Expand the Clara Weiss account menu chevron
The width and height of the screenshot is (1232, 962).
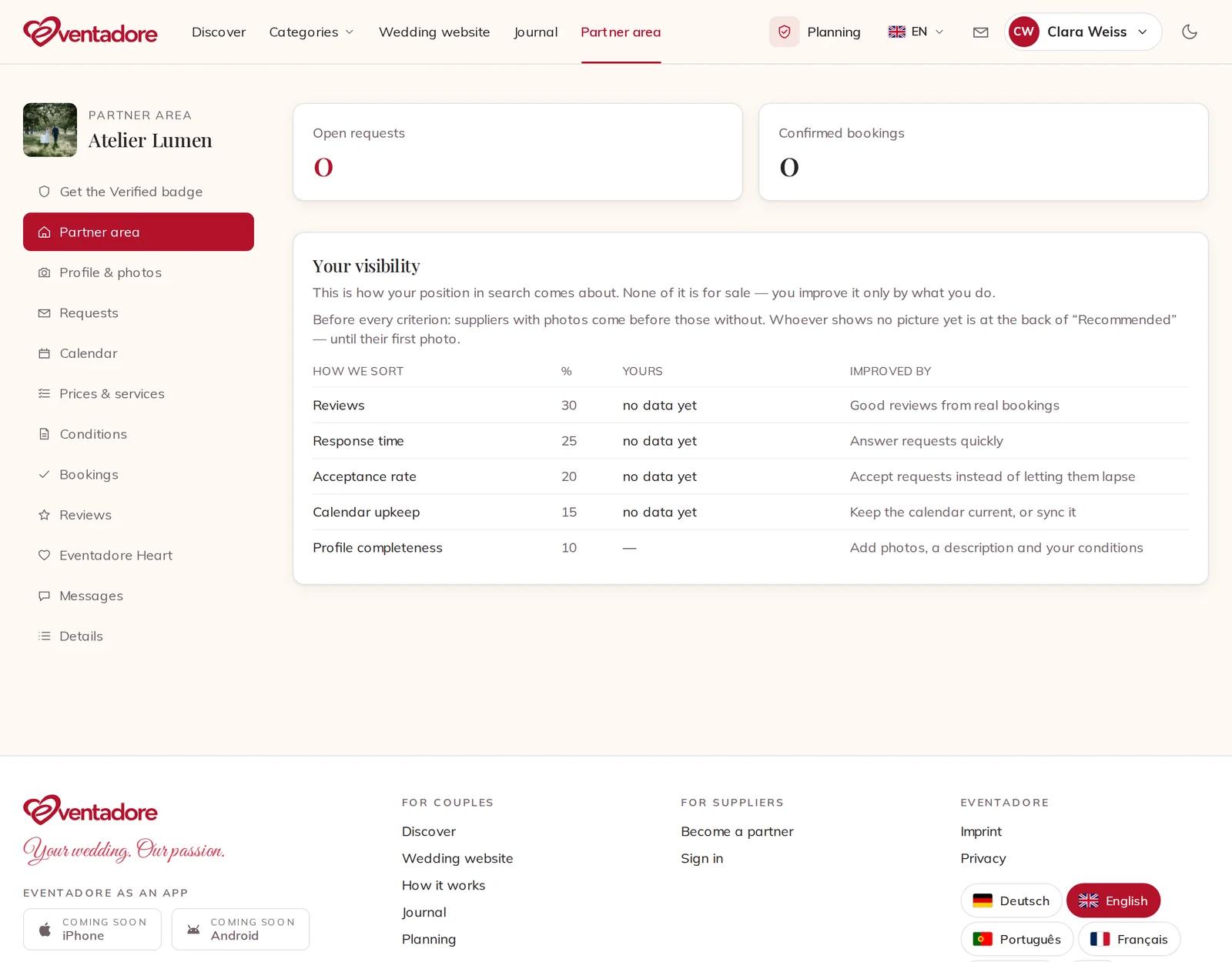(1143, 32)
